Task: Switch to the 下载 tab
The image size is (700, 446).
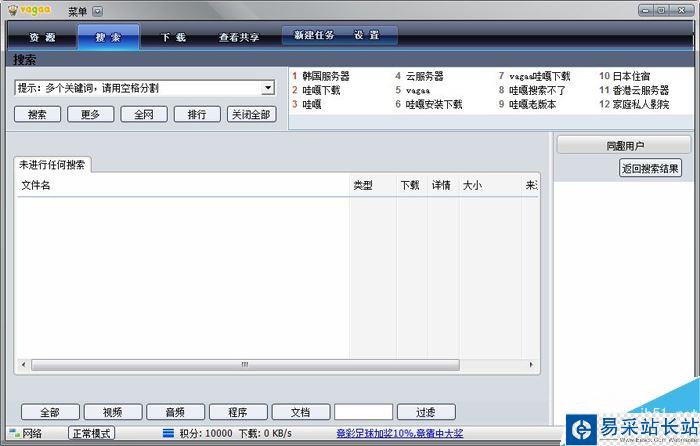Action: (x=174, y=38)
